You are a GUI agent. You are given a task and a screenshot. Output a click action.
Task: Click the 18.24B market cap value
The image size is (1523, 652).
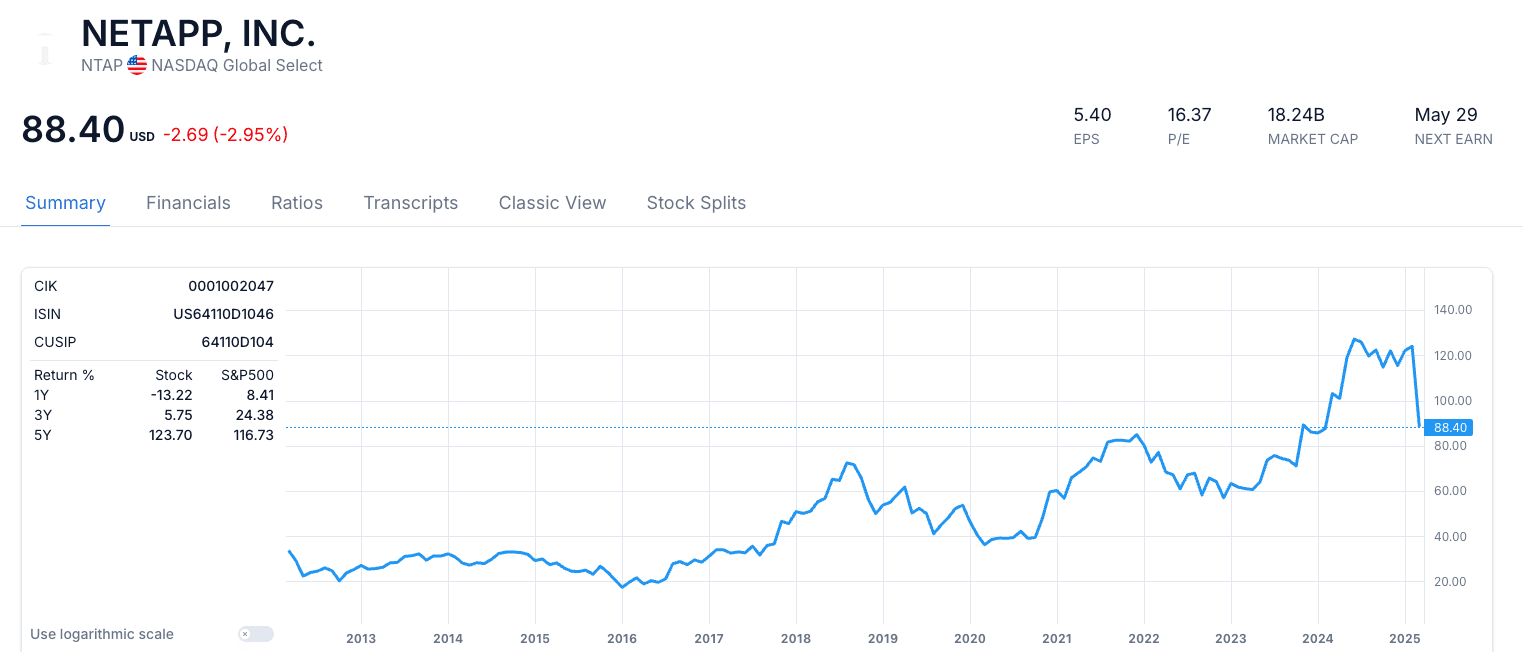pos(1296,115)
